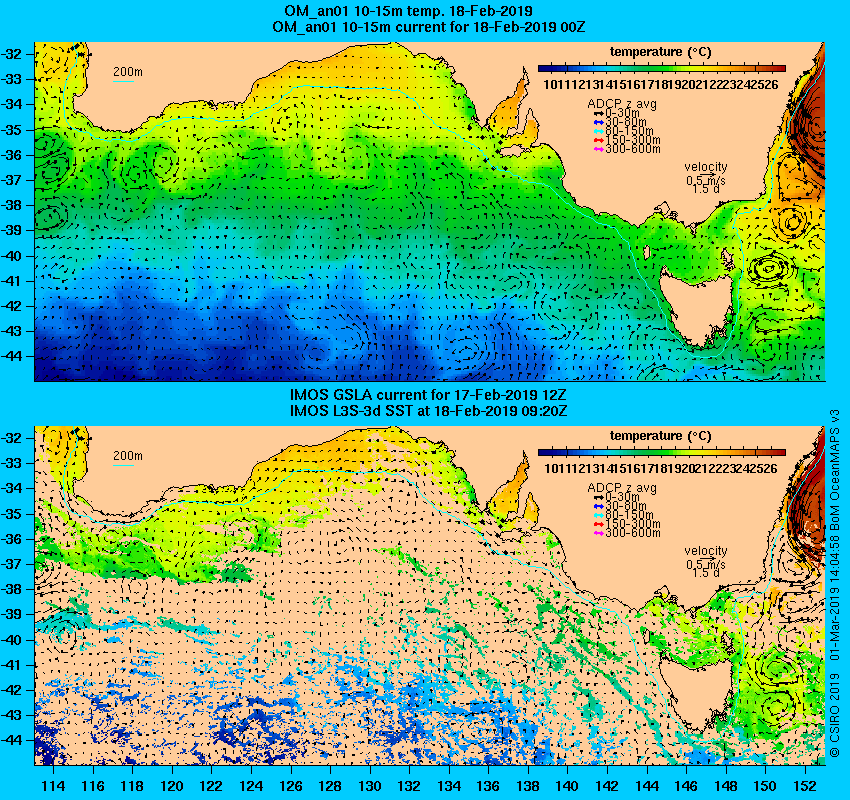
Task: Click the longitude label 152
Action: pyautogui.click(x=804, y=786)
